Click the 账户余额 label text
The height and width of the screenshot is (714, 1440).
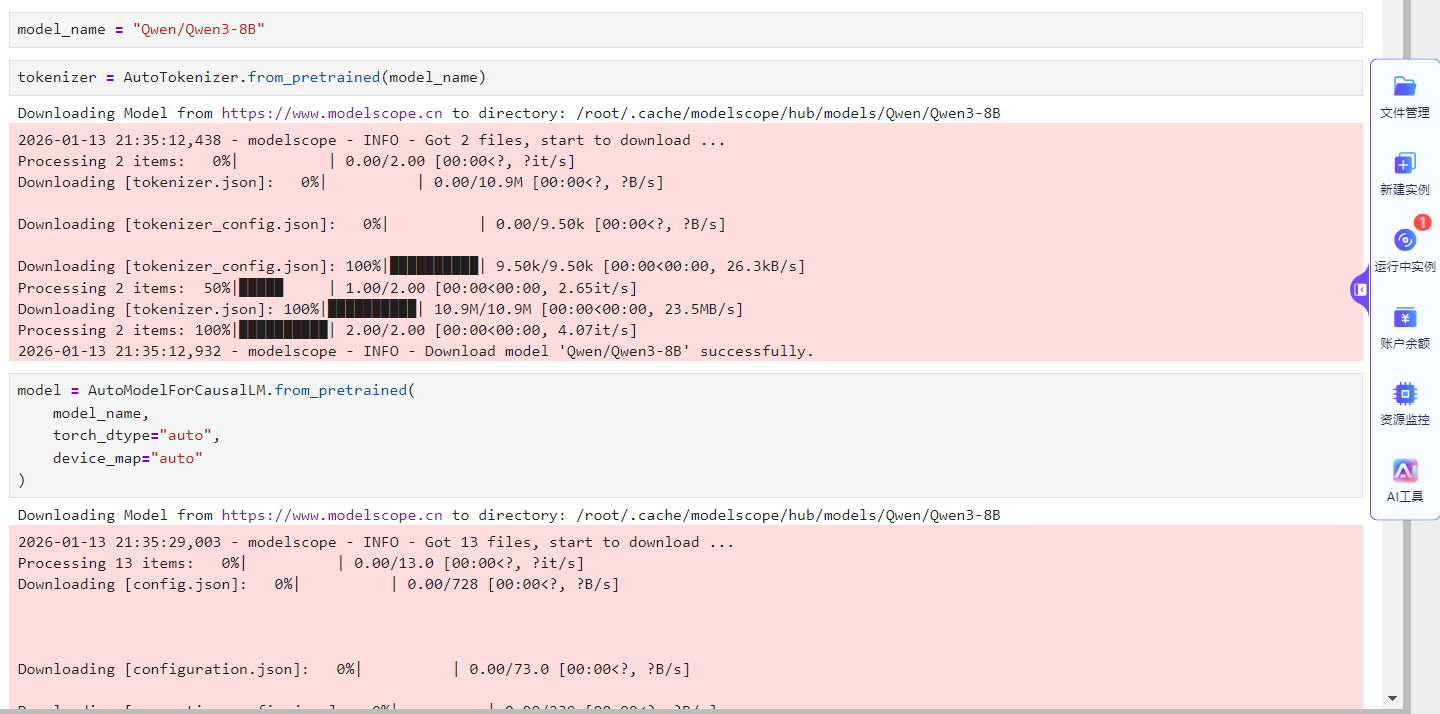coord(1405,343)
